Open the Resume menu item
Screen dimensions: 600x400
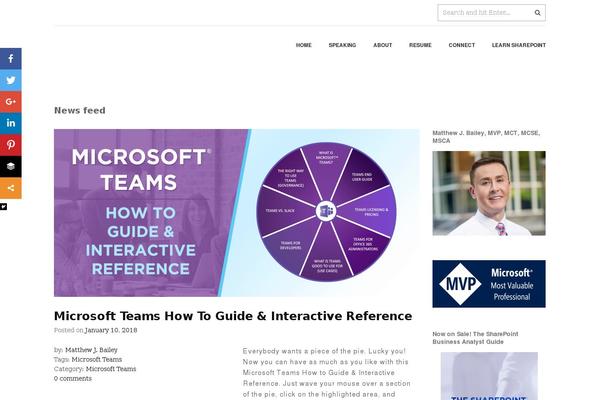coord(420,45)
